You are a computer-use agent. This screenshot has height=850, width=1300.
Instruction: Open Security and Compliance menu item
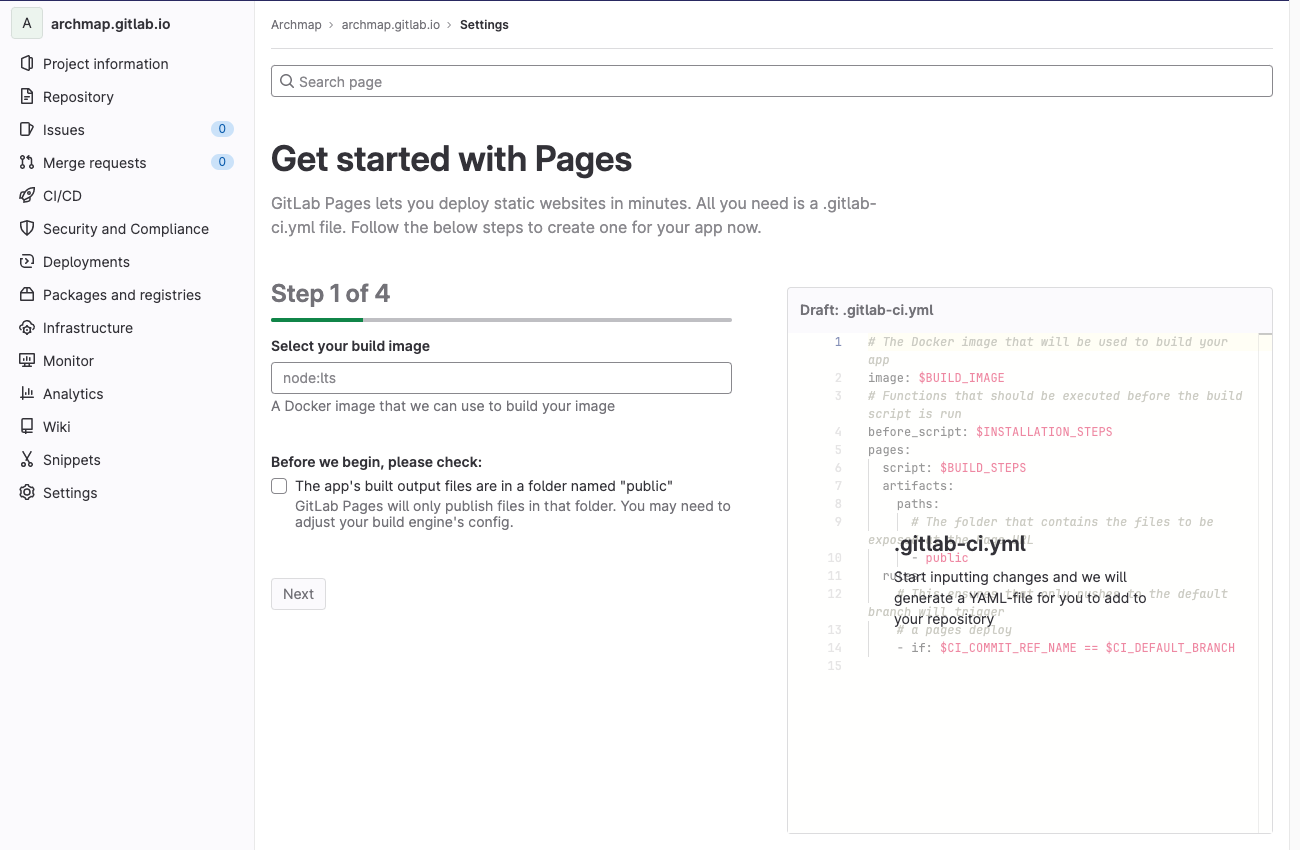point(127,228)
